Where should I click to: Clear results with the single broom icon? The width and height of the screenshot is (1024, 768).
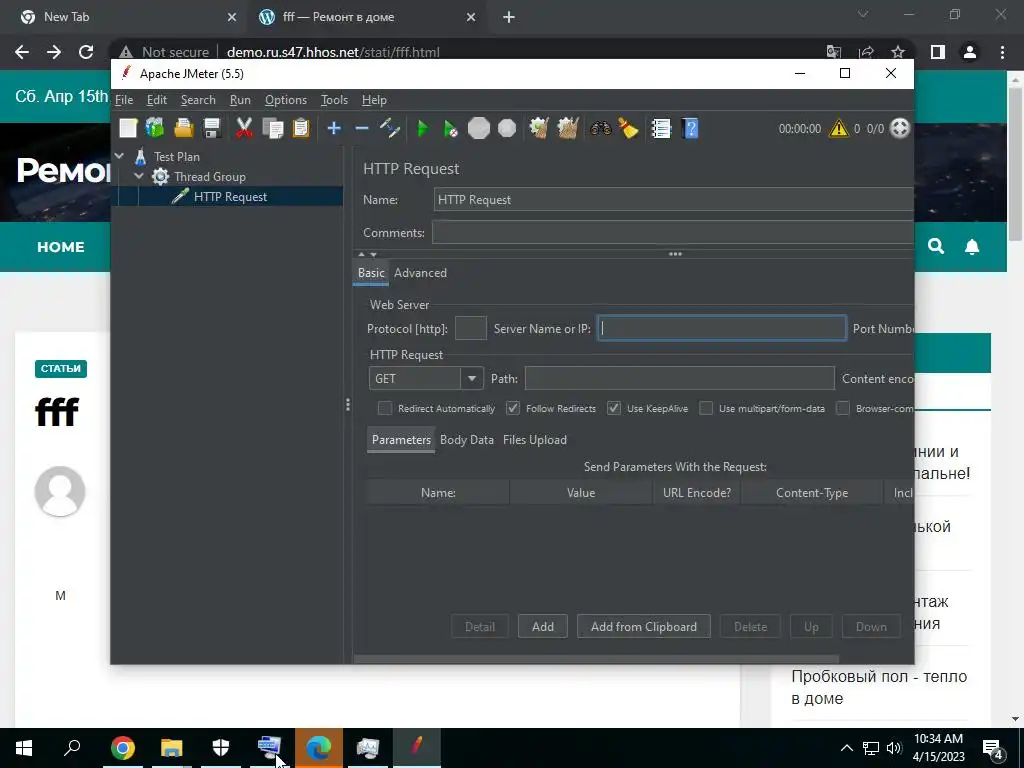539,129
